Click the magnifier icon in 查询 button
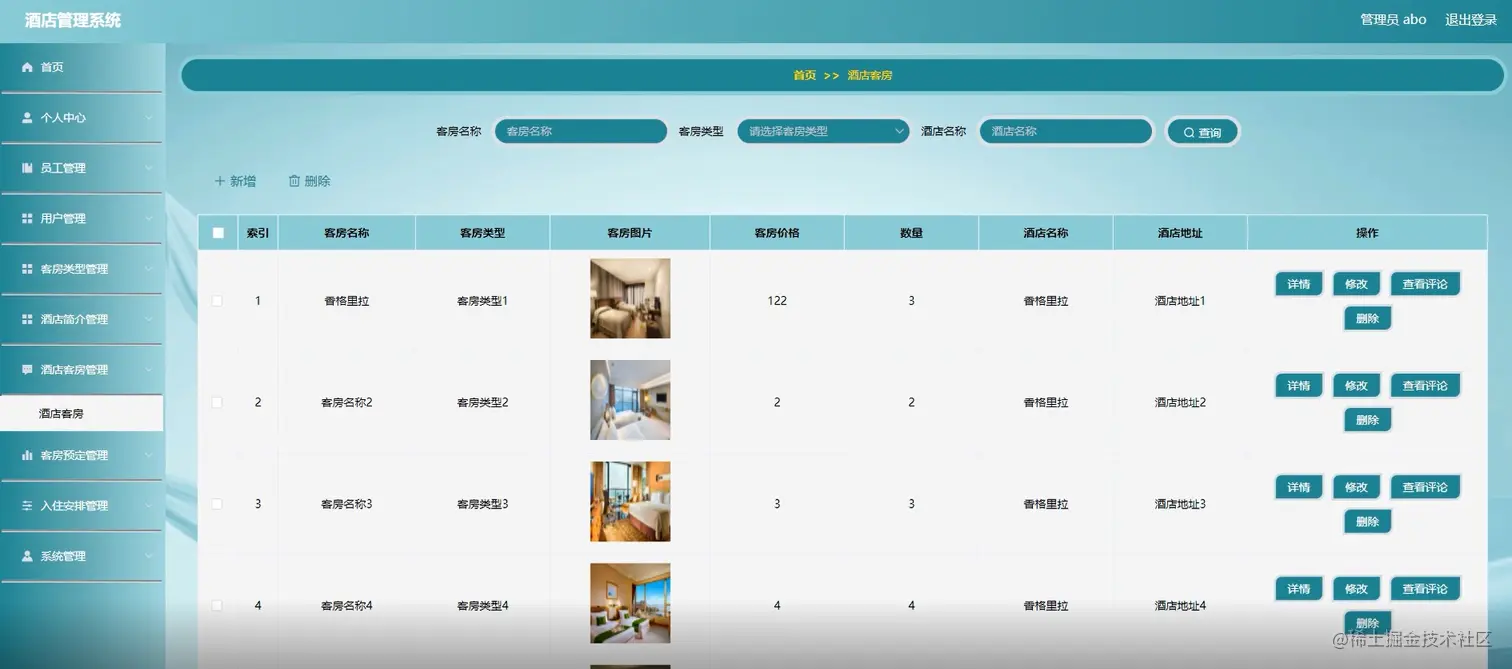The width and height of the screenshot is (1512, 669). point(1189,132)
